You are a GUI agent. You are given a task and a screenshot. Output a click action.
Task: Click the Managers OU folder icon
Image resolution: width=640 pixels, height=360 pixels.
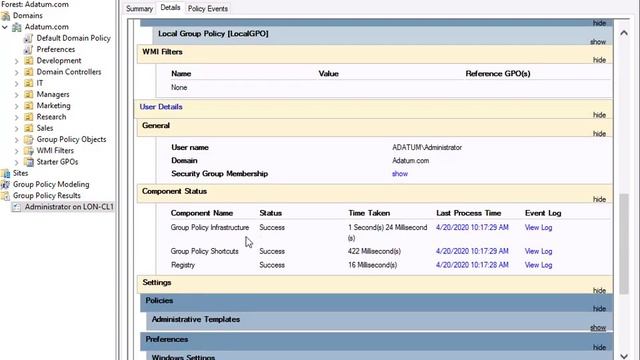[x=29, y=95]
